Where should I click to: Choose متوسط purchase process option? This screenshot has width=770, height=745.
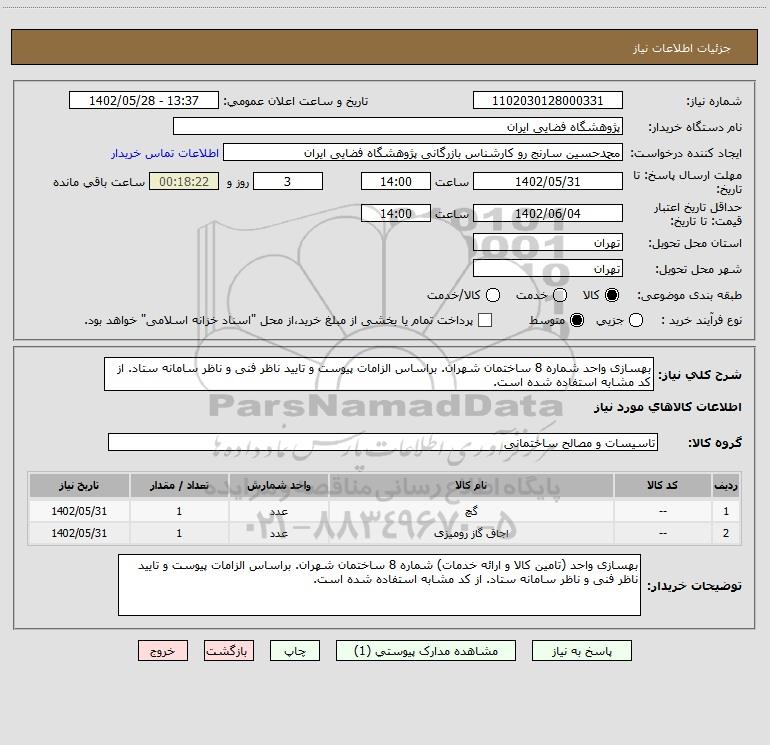pyautogui.click(x=577, y=320)
